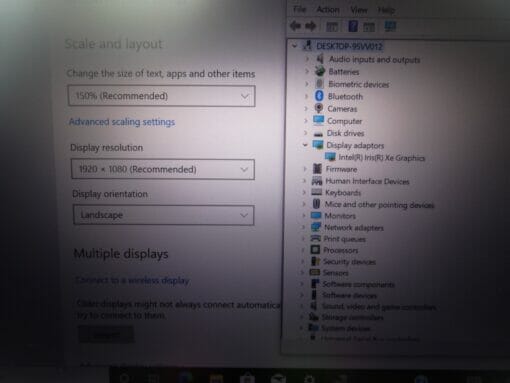
Task: Select the 'Monitors' tree label
Action: point(340,216)
